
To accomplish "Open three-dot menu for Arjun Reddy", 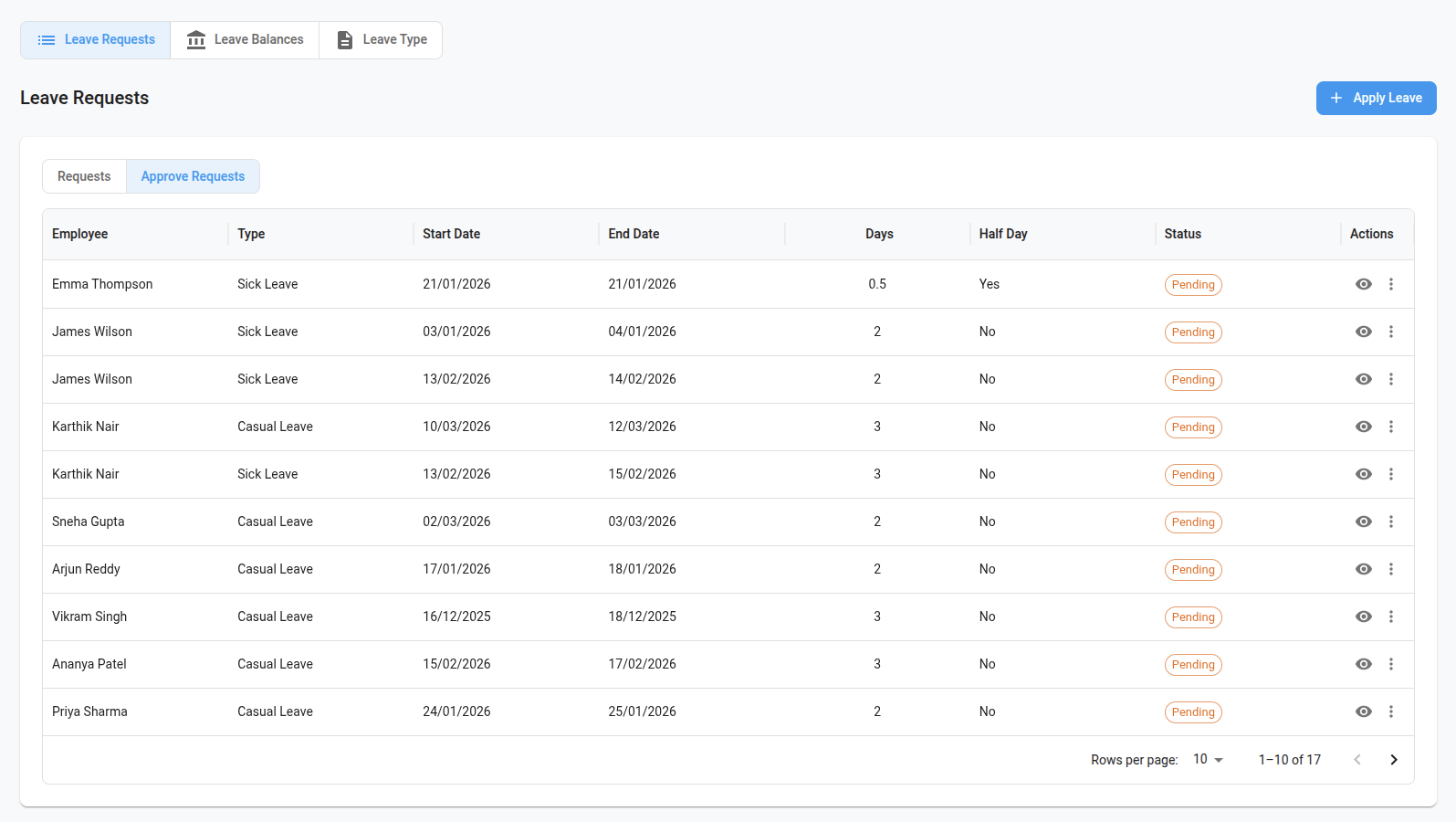I will pos(1390,569).
